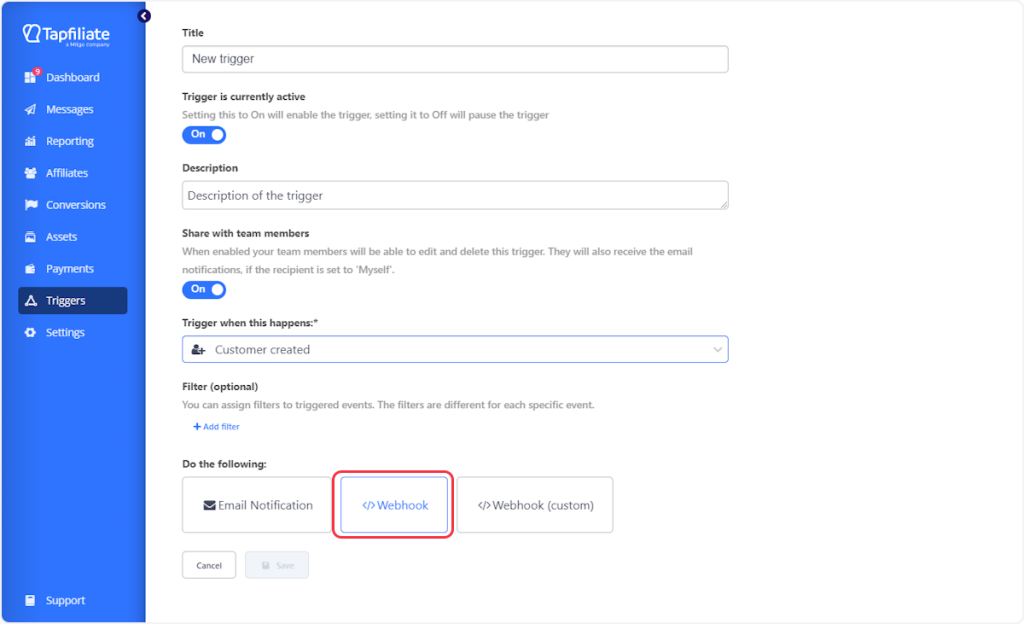Open the Support menu item

65,600
